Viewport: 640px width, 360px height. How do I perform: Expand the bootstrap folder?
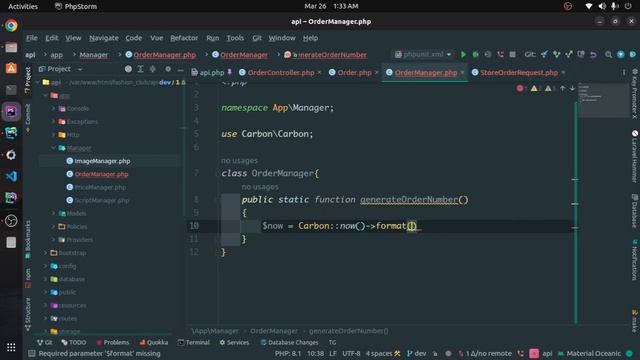45,253
